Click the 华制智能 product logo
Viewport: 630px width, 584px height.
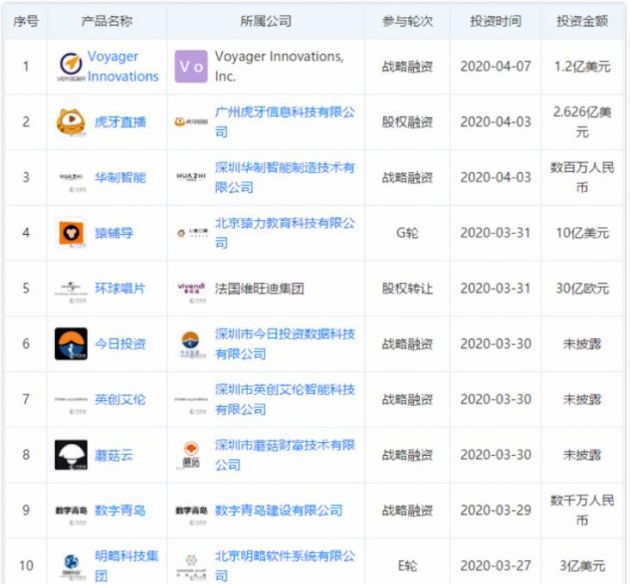[x=71, y=179]
